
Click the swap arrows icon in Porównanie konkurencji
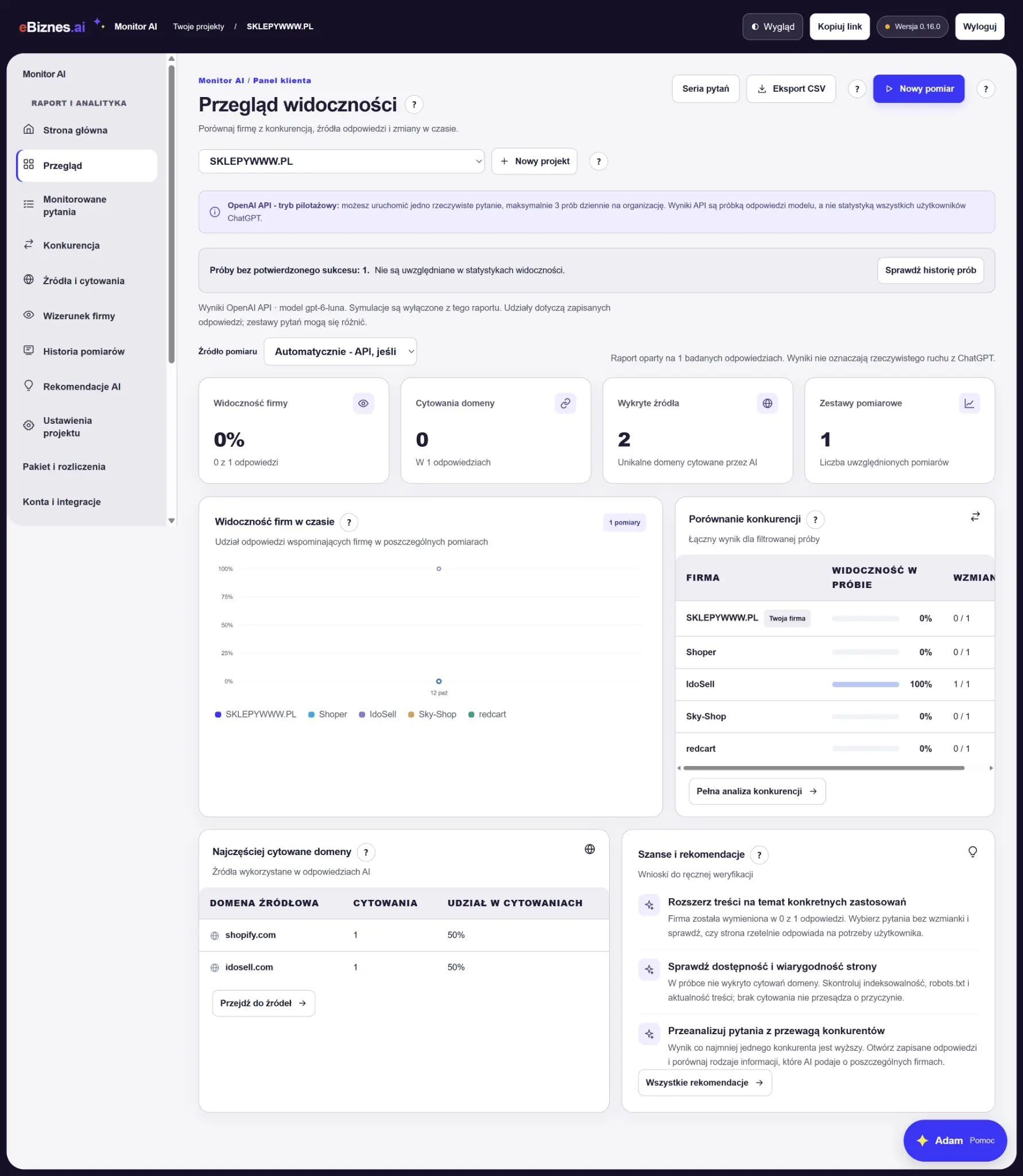point(975,517)
